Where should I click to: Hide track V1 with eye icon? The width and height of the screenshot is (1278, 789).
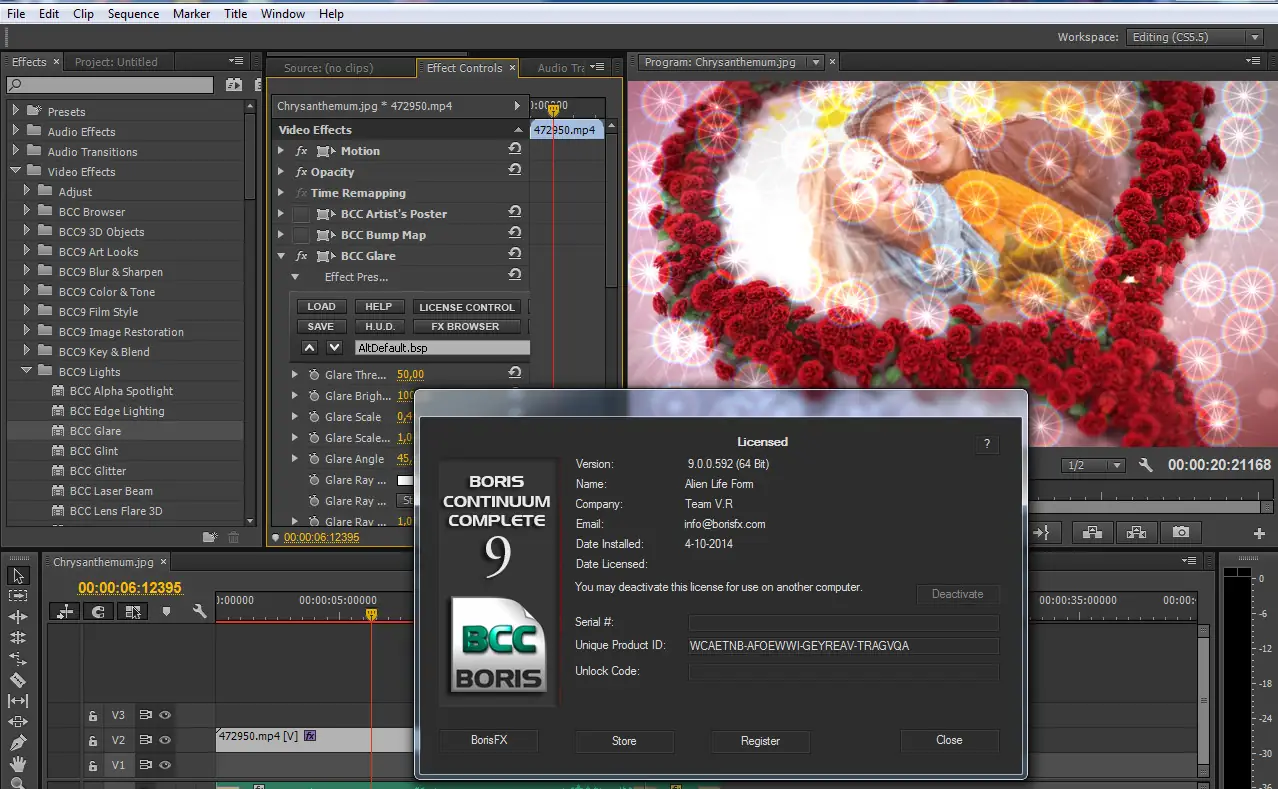click(x=165, y=765)
